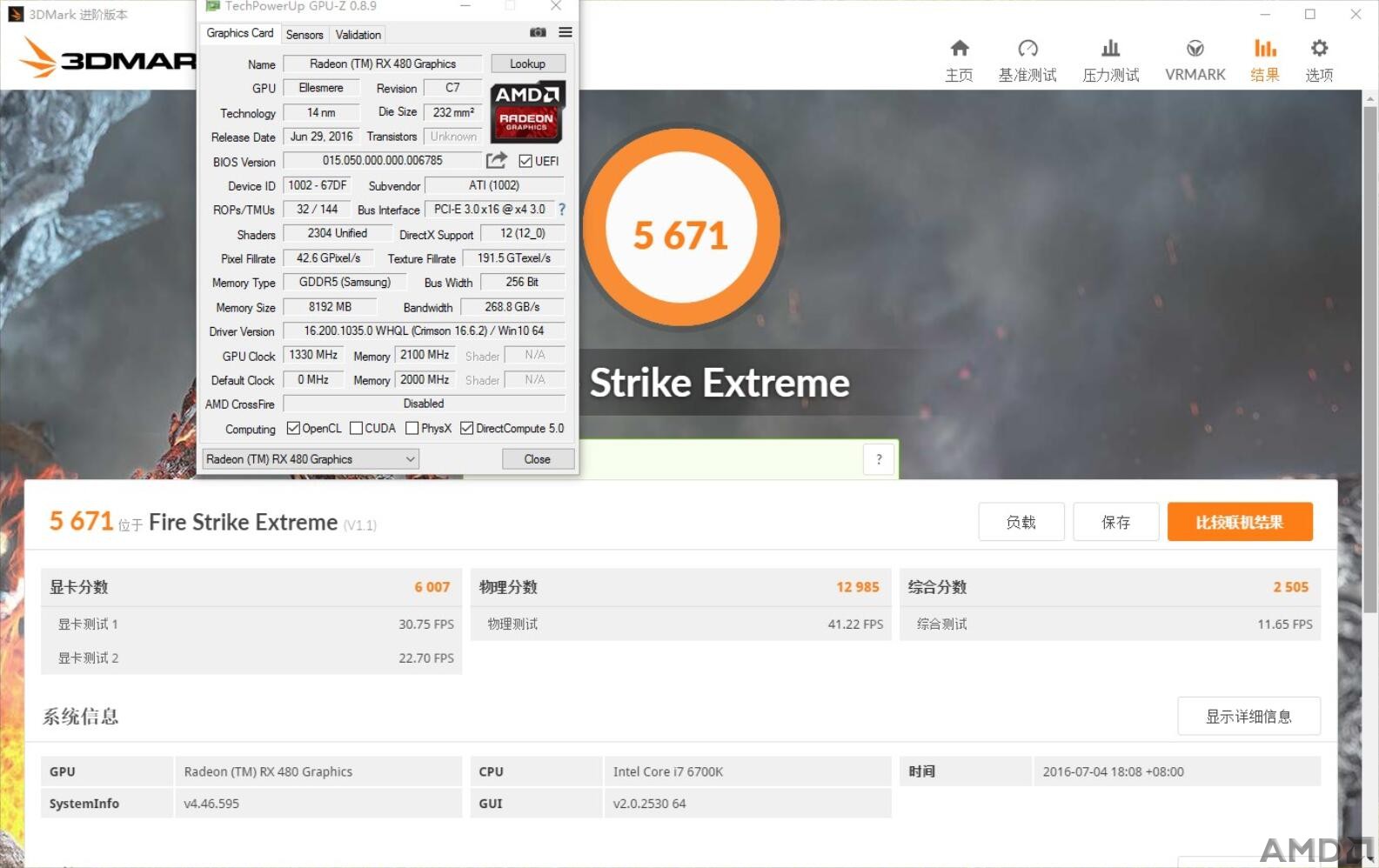Click the 显卡测试 1 30.75 FPS row
This screenshot has width=1379, height=868.
[251, 624]
